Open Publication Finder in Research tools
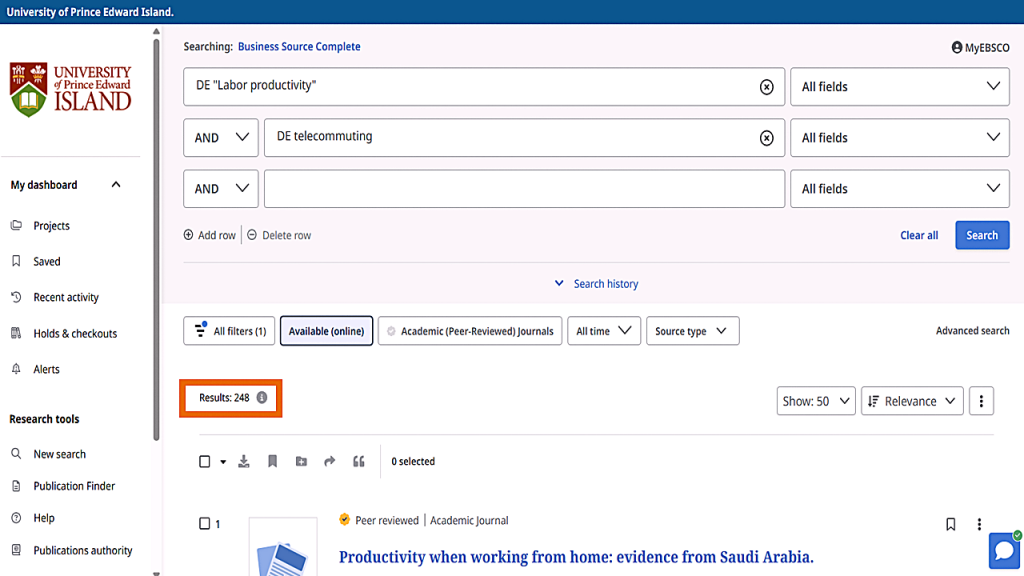This screenshot has height=576, width=1024. pyautogui.click(x=74, y=486)
